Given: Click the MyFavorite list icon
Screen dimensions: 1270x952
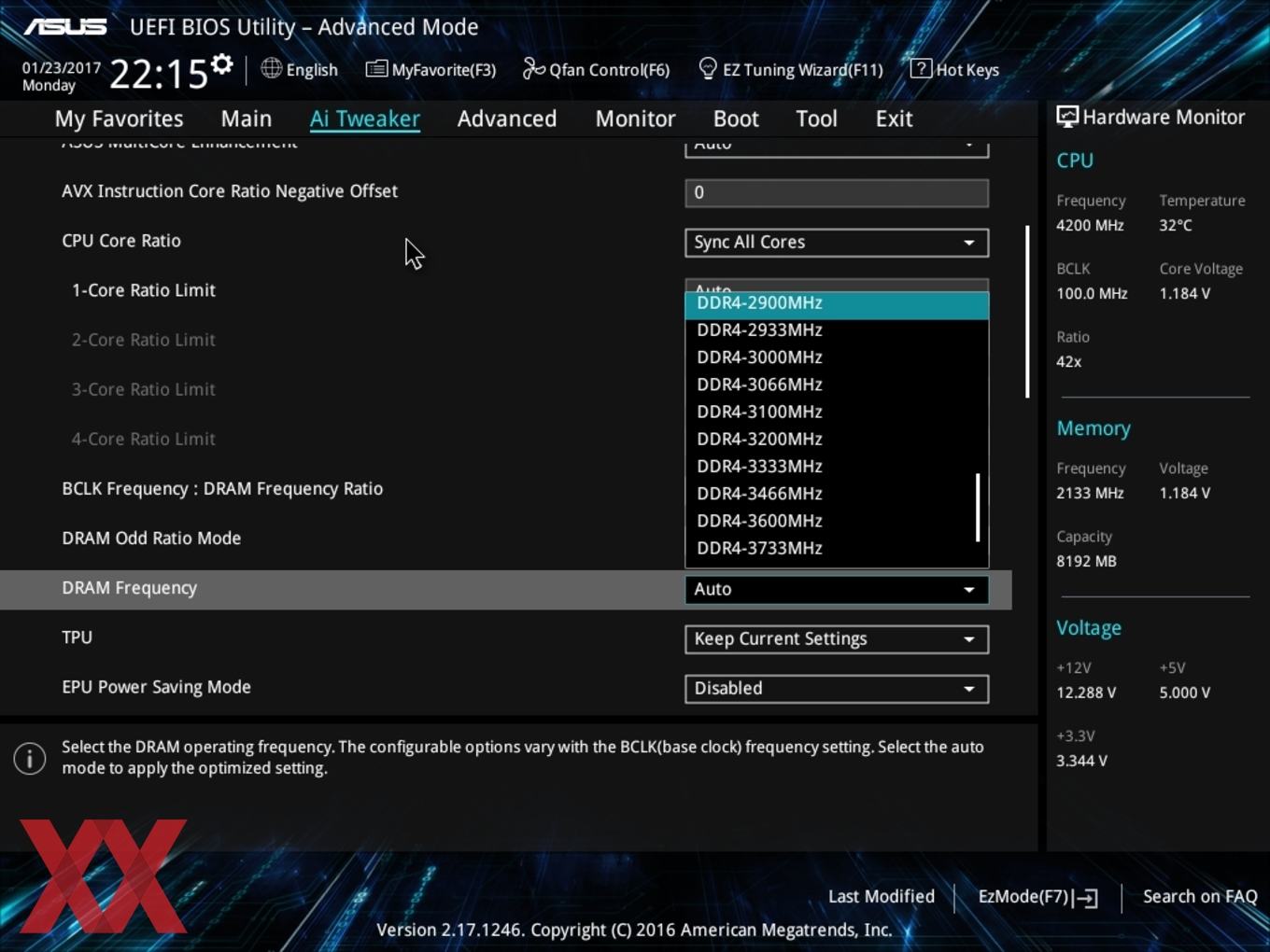Looking at the screenshot, I should [376, 69].
